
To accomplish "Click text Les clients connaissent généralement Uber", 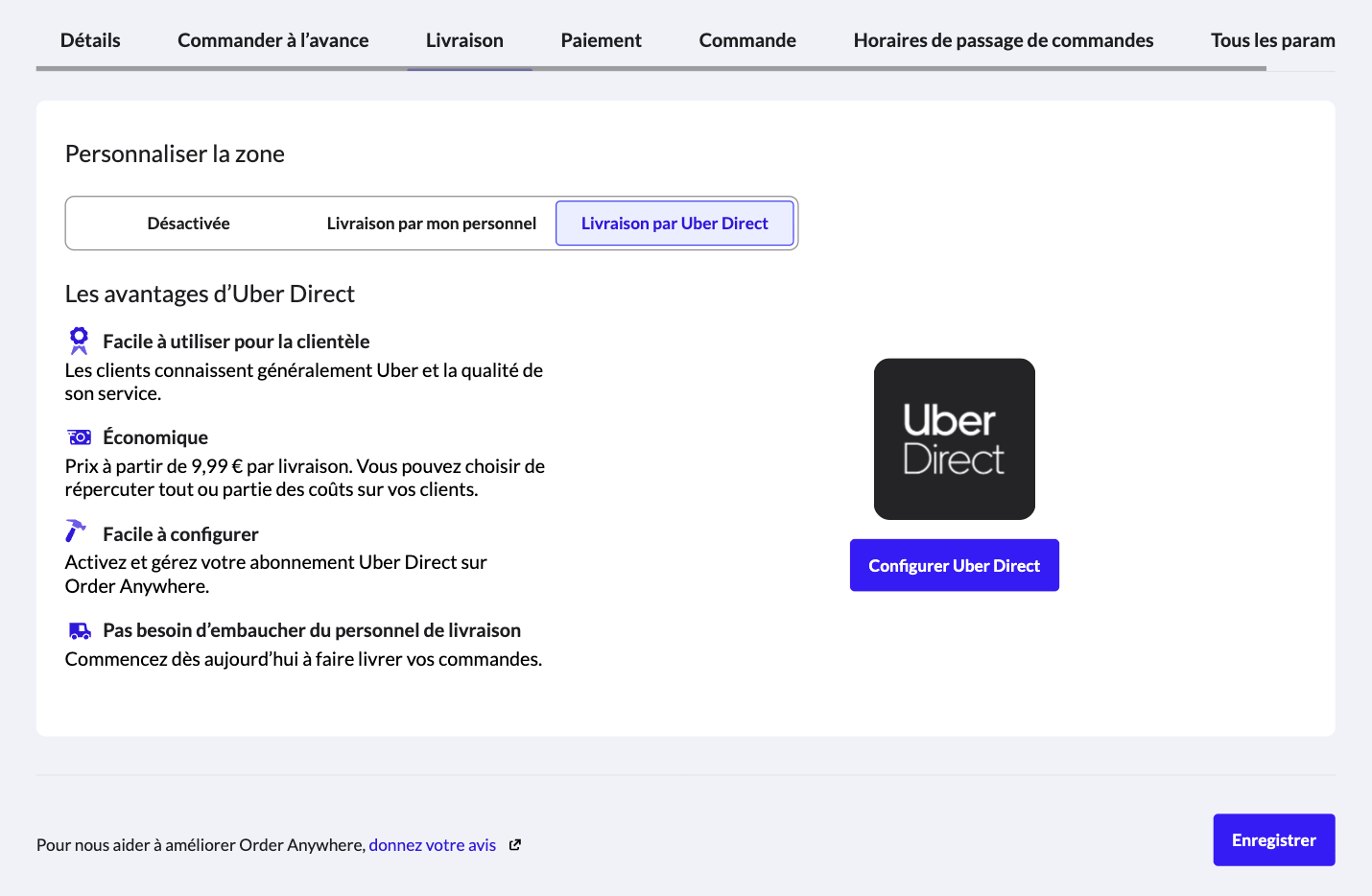I will (x=304, y=382).
